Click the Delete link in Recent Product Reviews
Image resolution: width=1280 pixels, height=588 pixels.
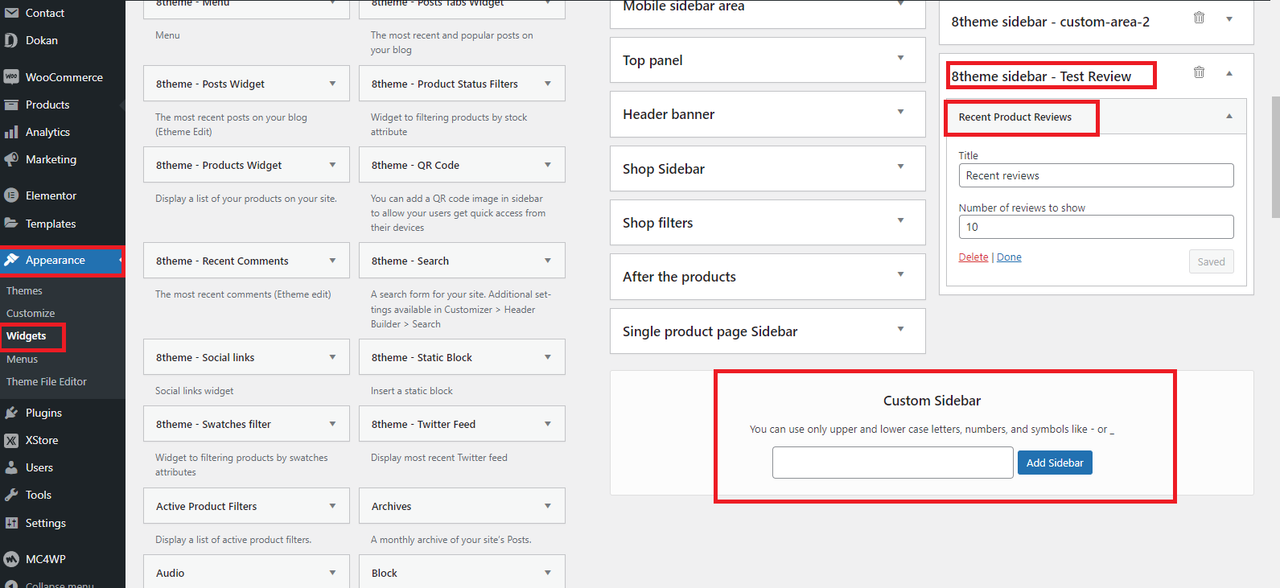[x=973, y=257]
